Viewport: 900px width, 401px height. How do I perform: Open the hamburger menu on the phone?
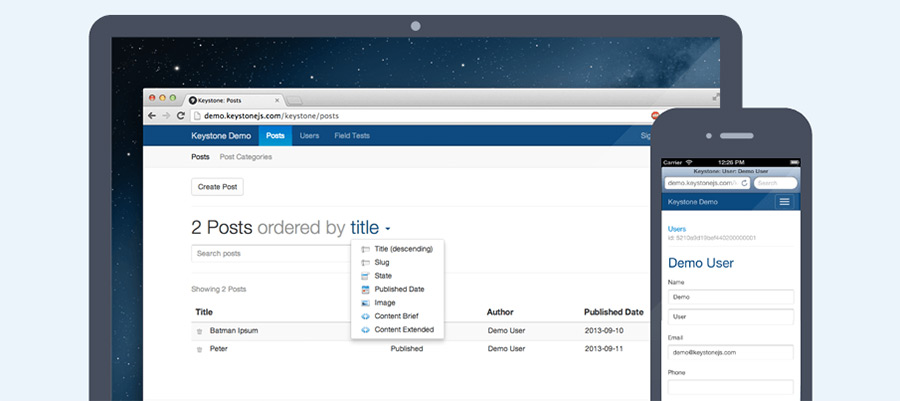pos(785,202)
